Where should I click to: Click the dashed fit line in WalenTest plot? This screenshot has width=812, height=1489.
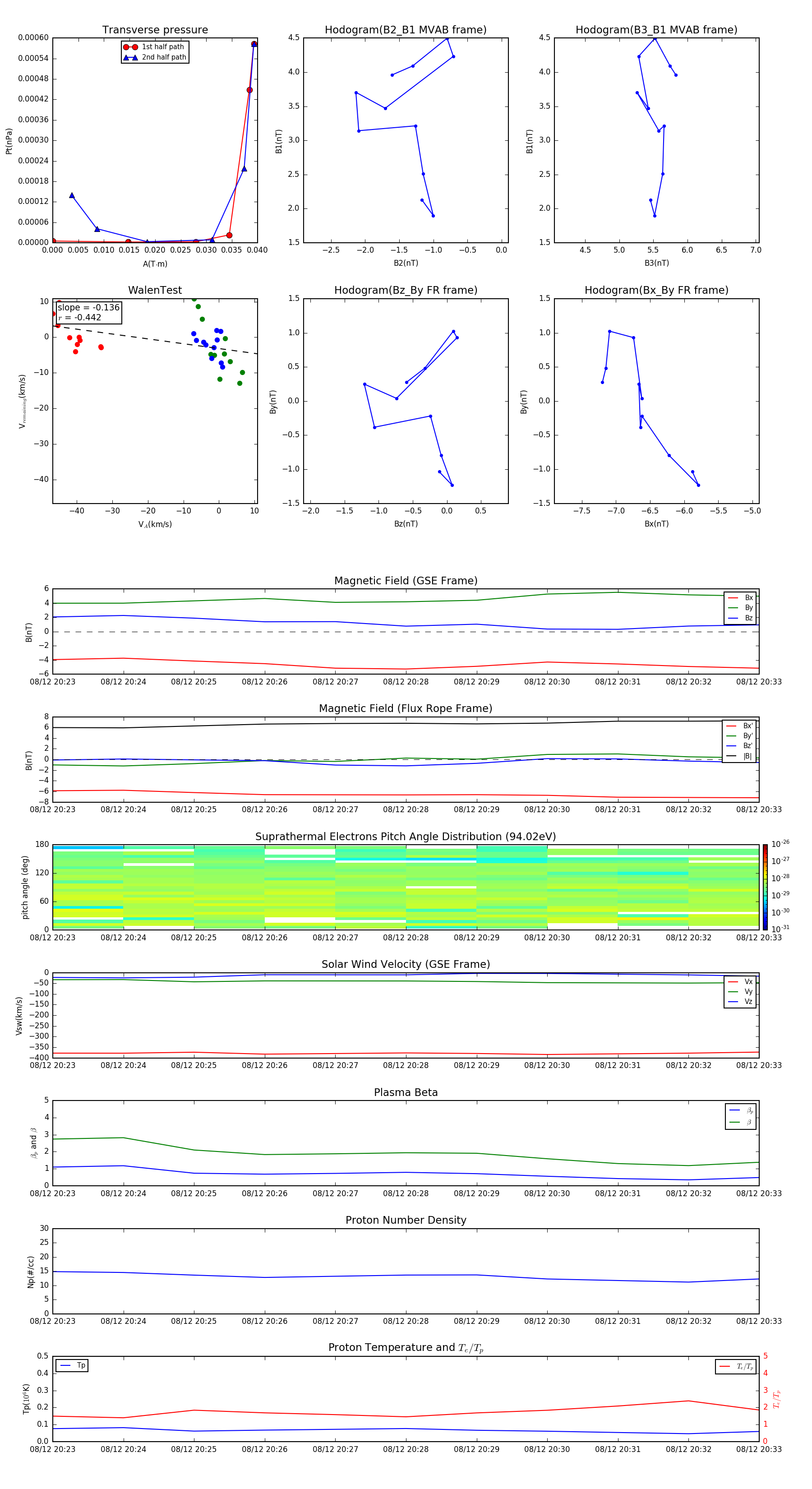(x=155, y=339)
